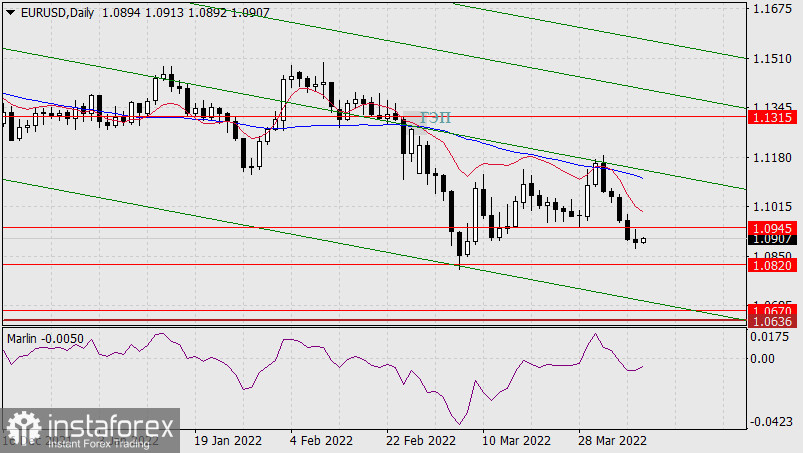Select the 1.0945 price level tag
Viewport: 803px width, 453px height.
tap(773, 227)
